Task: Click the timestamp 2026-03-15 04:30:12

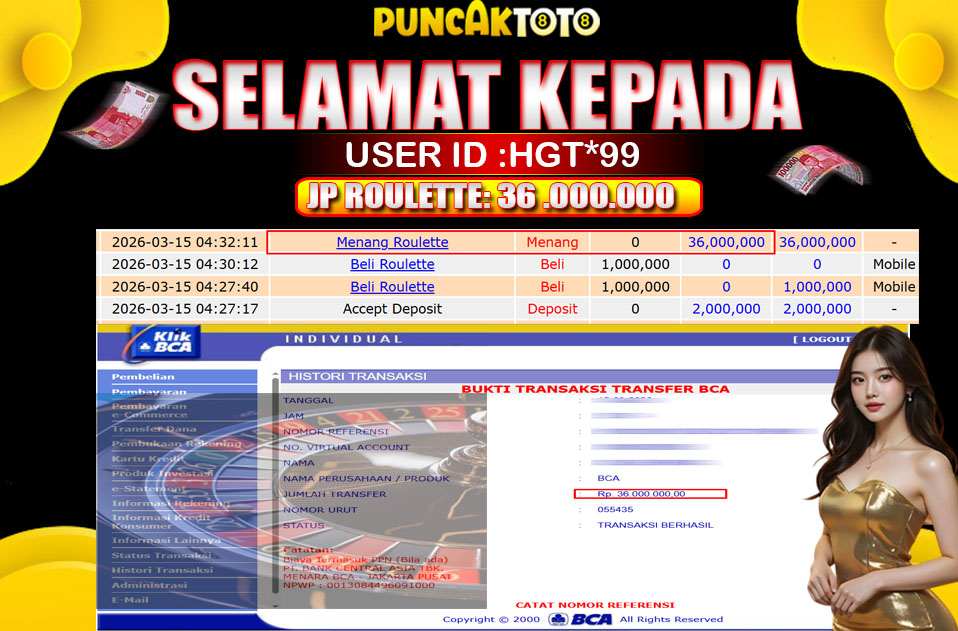Action: (185, 264)
